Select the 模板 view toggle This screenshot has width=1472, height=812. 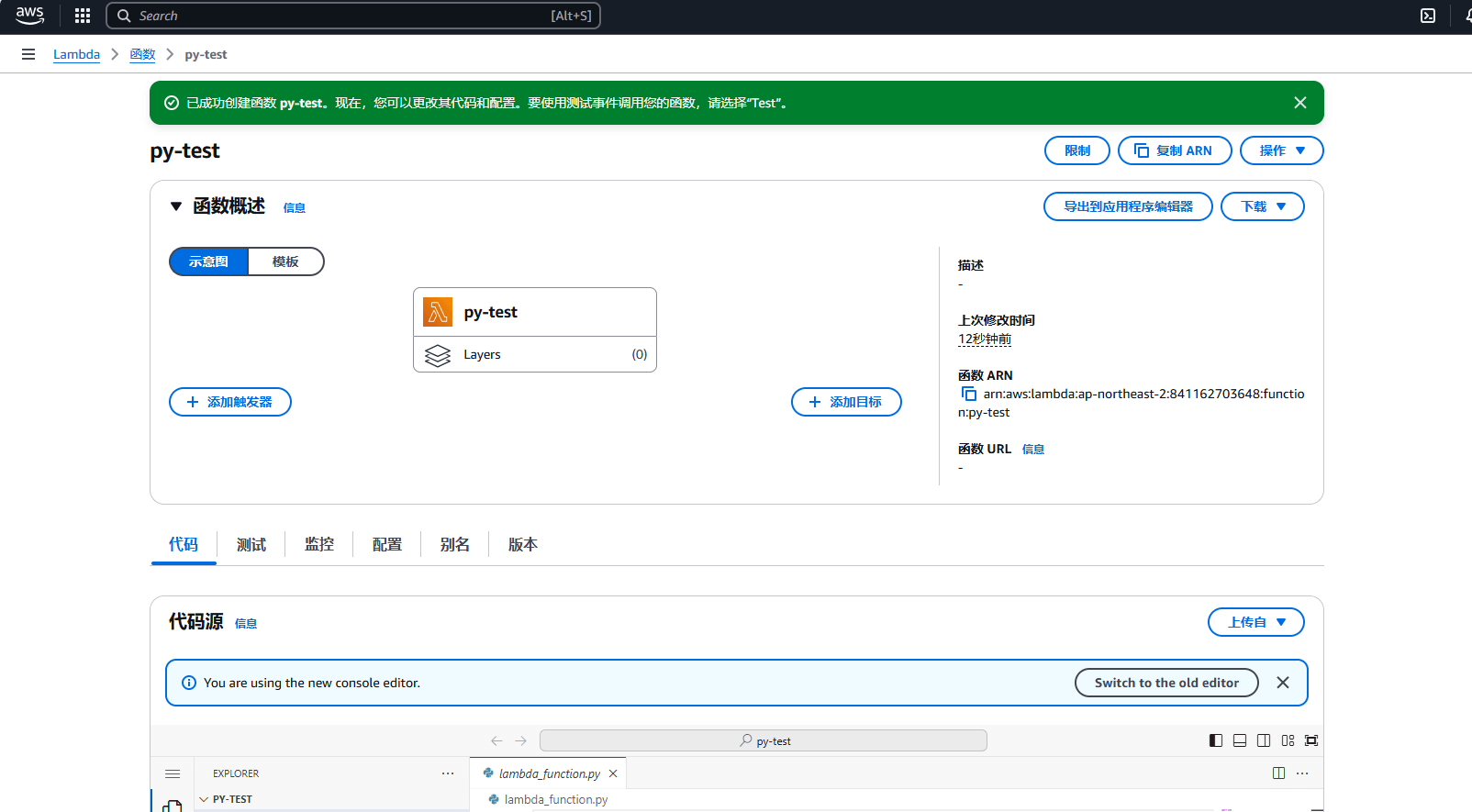[285, 261]
